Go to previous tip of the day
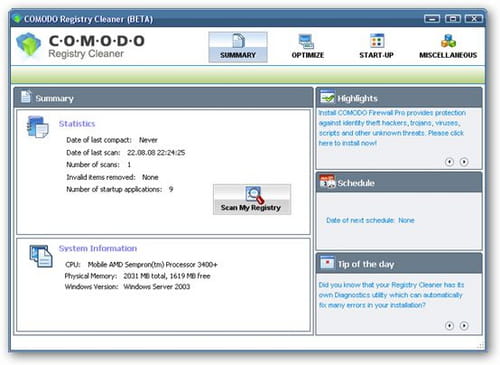This screenshot has height=365, width=500. [x=449, y=325]
